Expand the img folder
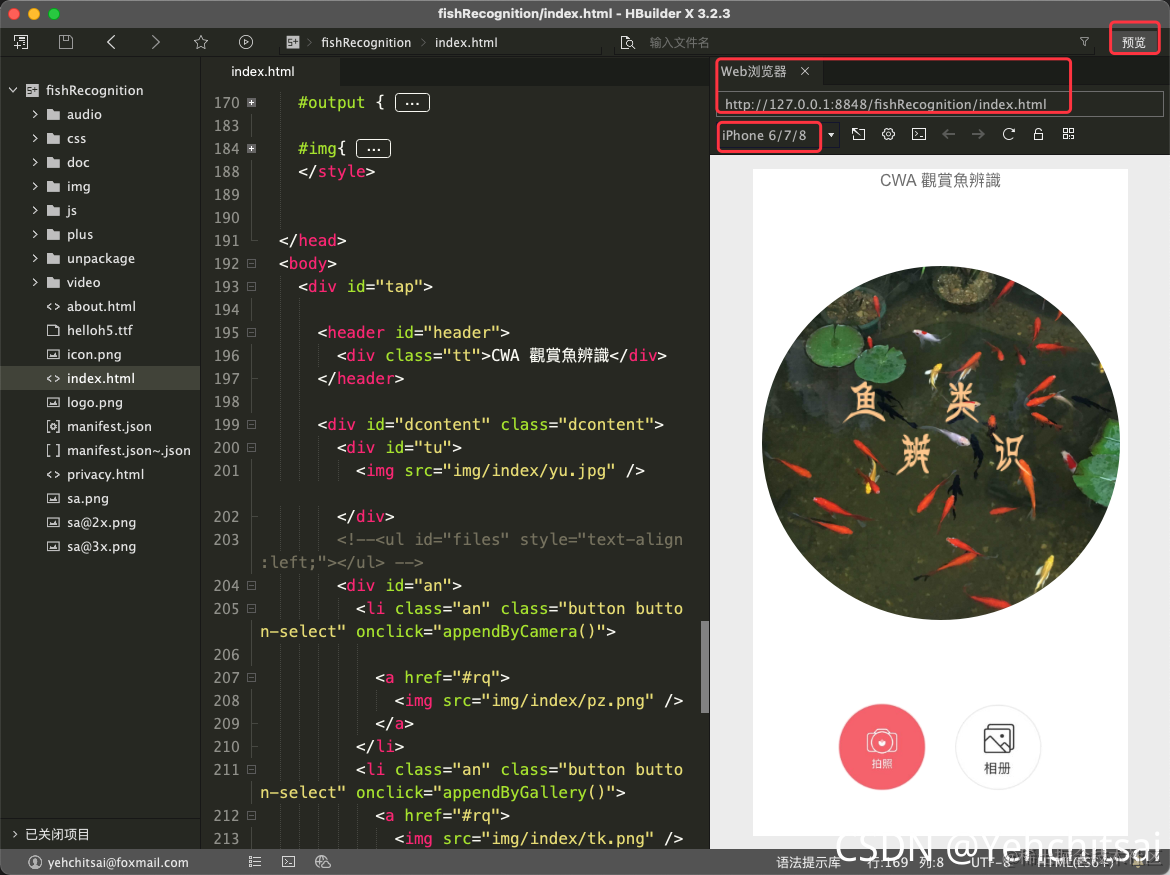The image size is (1170, 875). tap(35, 186)
